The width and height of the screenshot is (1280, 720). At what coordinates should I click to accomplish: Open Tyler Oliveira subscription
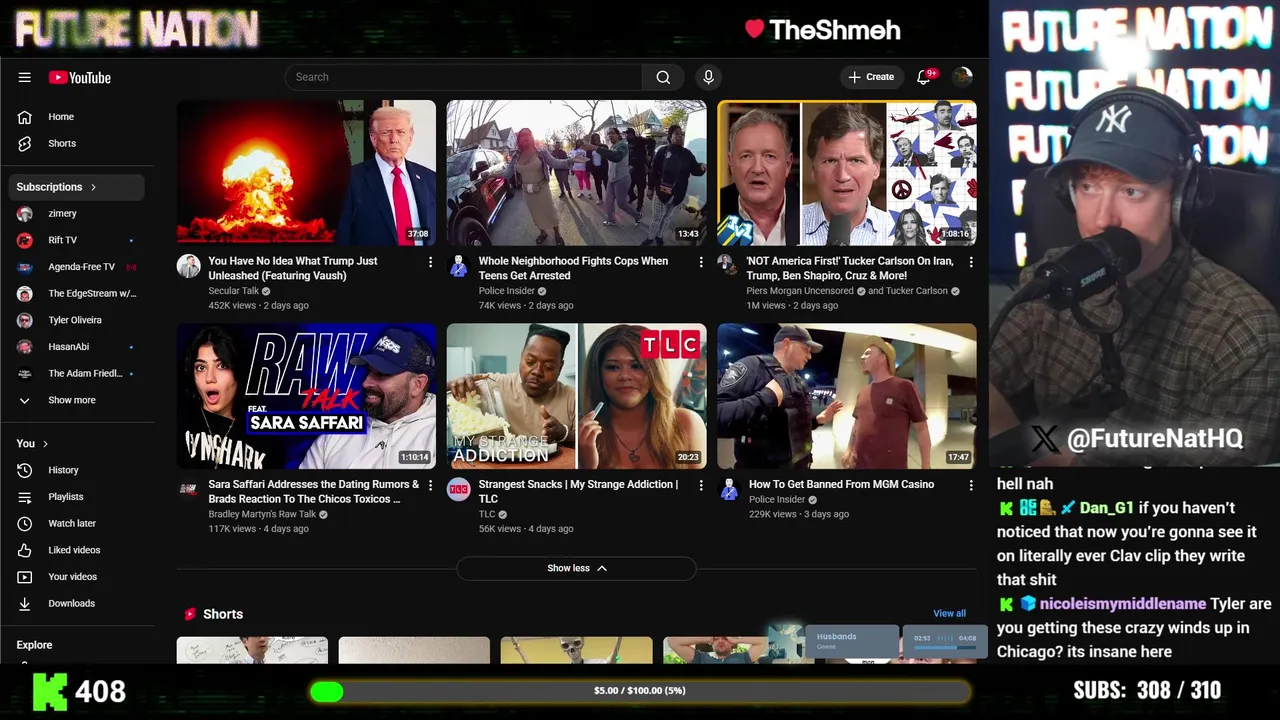[77, 320]
